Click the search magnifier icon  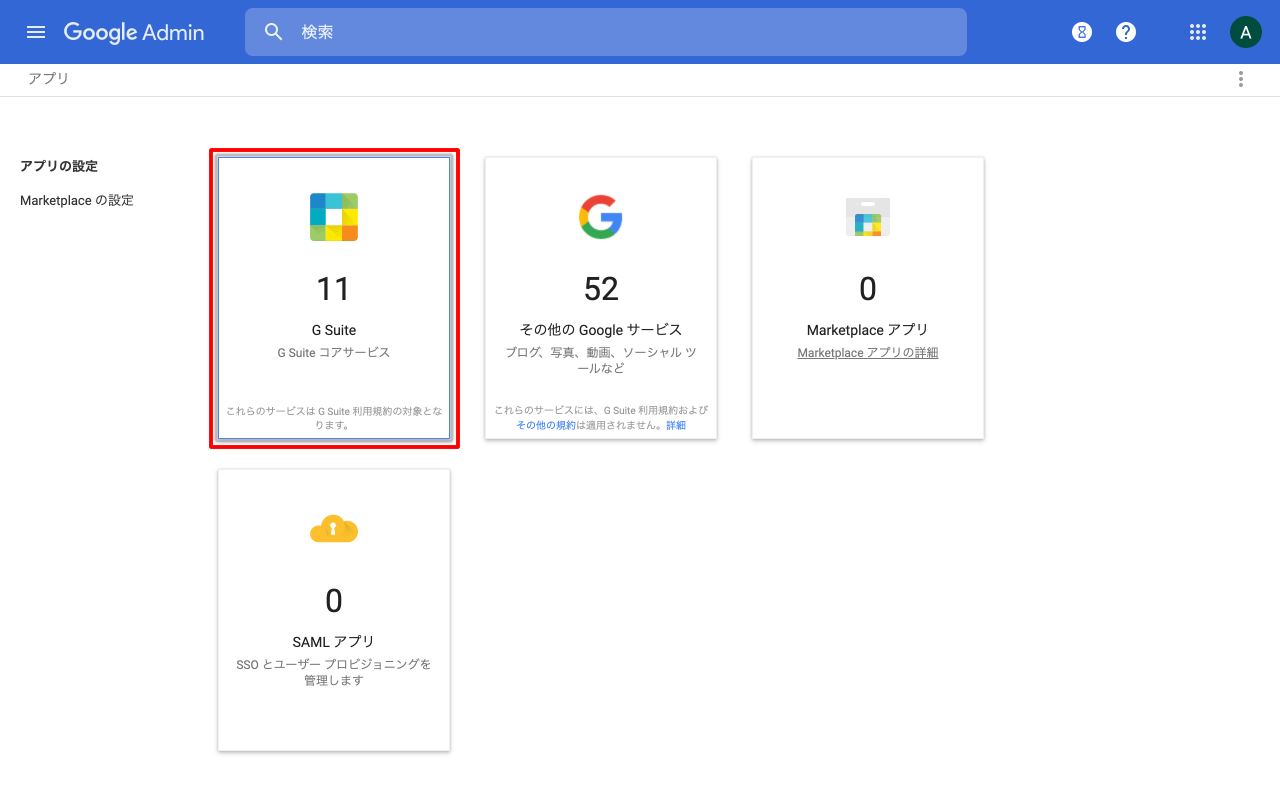tap(274, 32)
